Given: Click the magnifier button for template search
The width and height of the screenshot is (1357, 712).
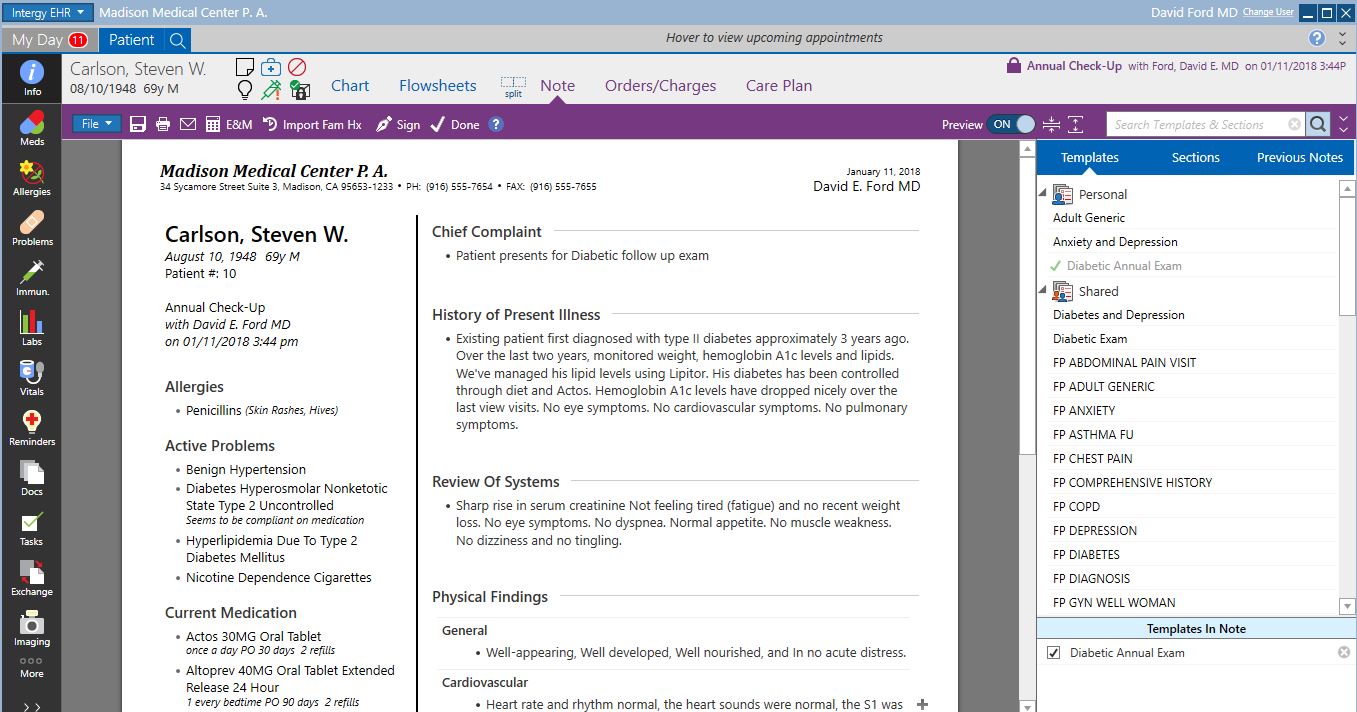Looking at the screenshot, I should pyautogui.click(x=1319, y=125).
